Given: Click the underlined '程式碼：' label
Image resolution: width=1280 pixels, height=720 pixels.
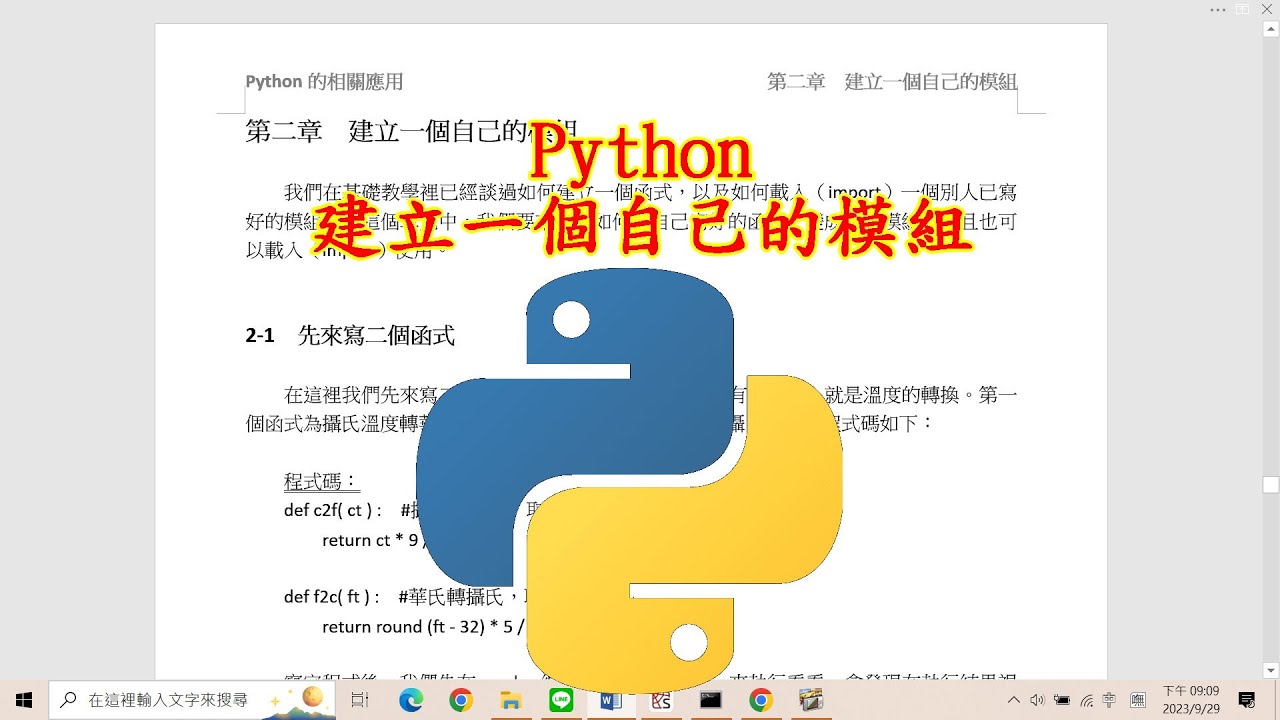Looking at the screenshot, I should (x=322, y=482).
